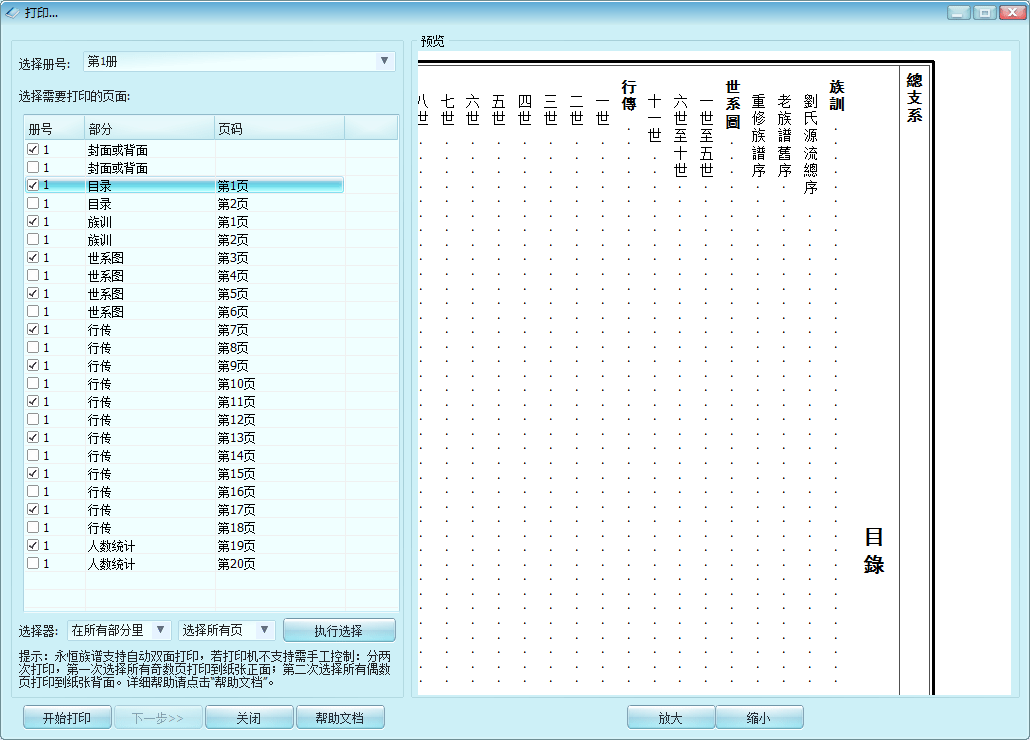The width and height of the screenshot is (1030, 740).
Task: Click the 重修族譜序 entry in preview
Action: point(759,135)
